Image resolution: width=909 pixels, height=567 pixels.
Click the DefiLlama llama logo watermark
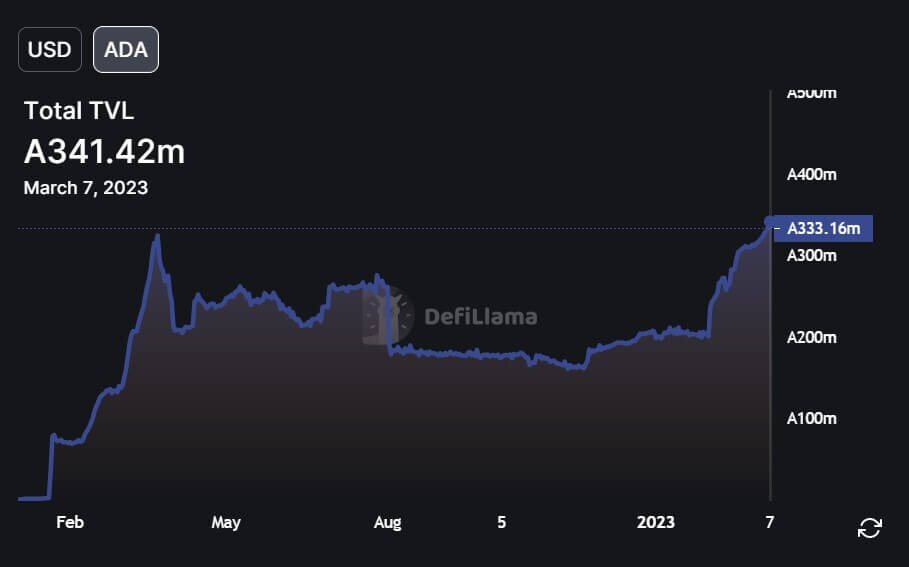point(388,315)
